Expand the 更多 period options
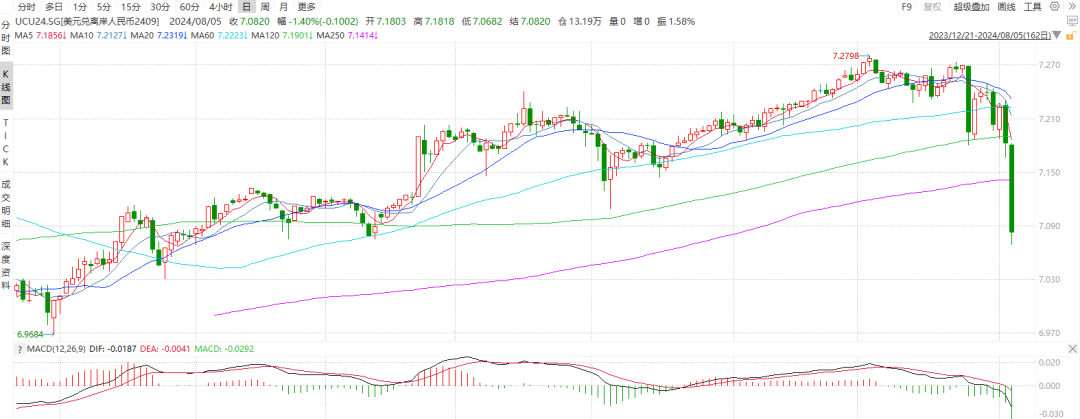1080x419 pixels. [306, 7]
